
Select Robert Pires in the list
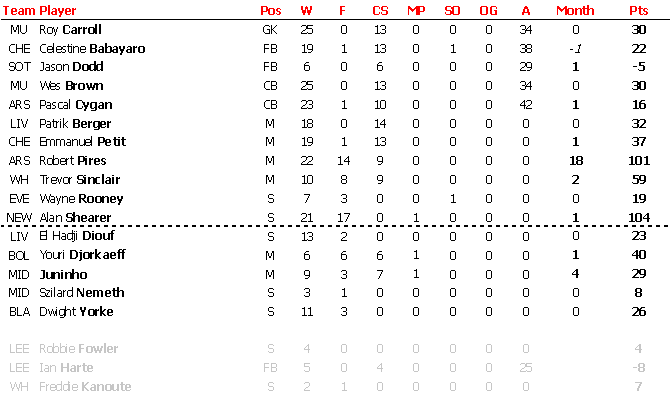pyautogui.click(x=73, y=161)
